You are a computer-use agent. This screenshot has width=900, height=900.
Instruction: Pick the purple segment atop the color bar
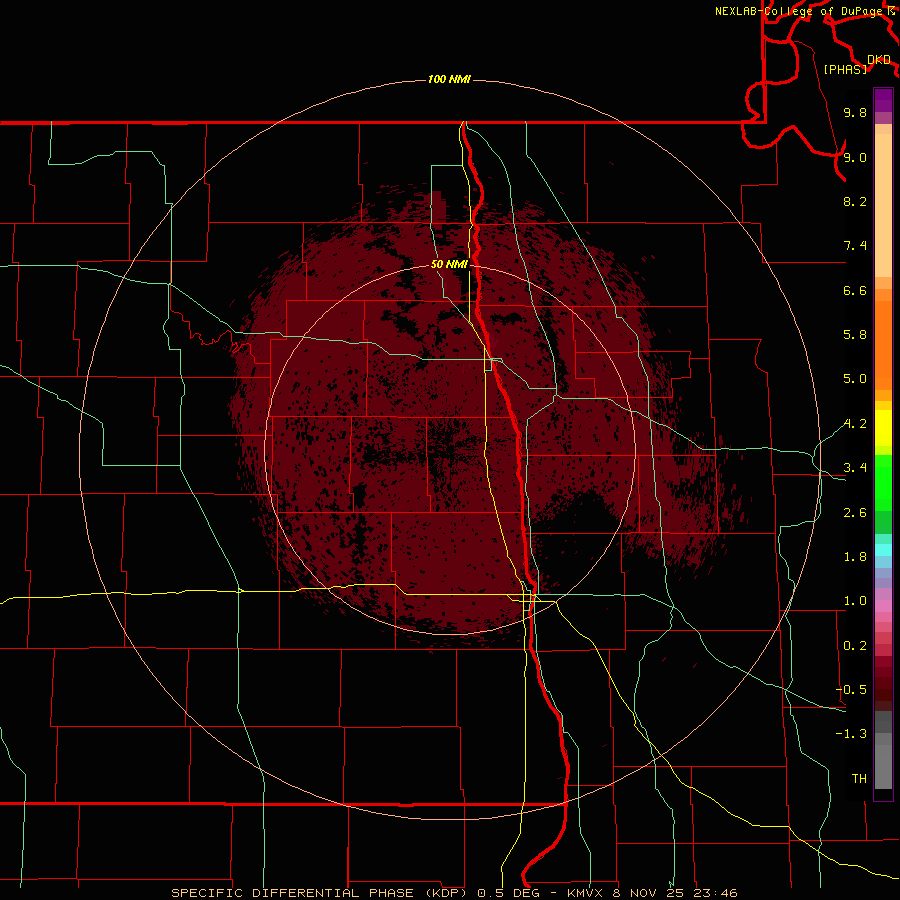(x=883, y=100)
